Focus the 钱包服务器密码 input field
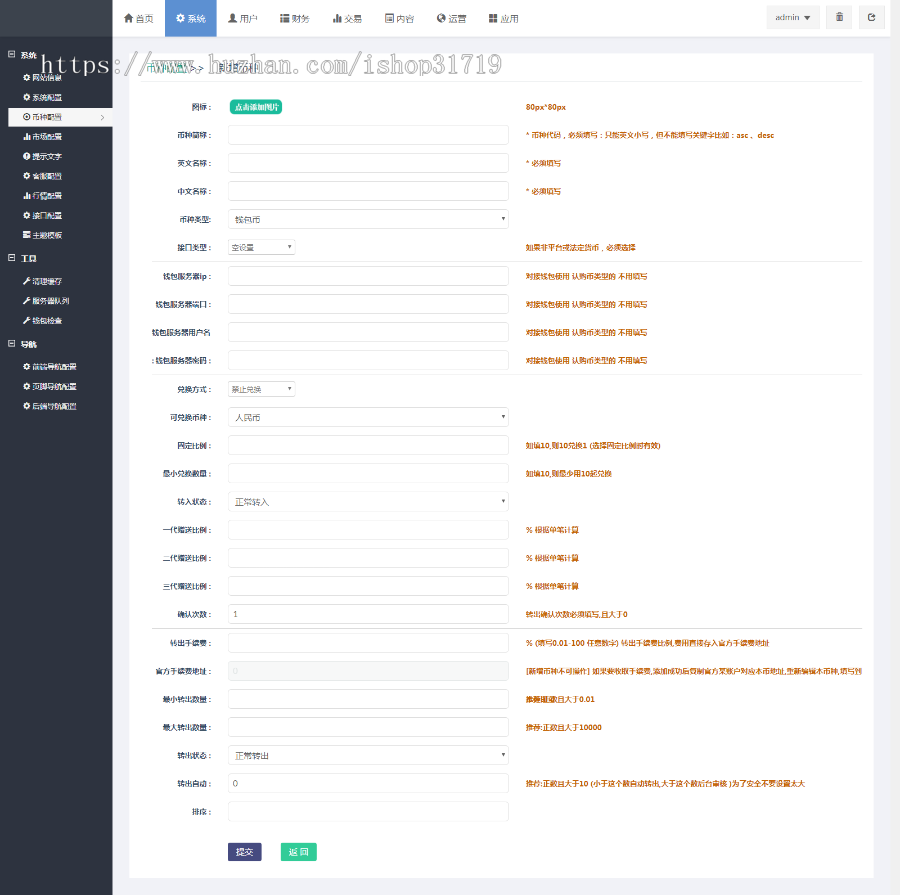The height and width of the screenshot is (895, 900). (x=368, y=361)
